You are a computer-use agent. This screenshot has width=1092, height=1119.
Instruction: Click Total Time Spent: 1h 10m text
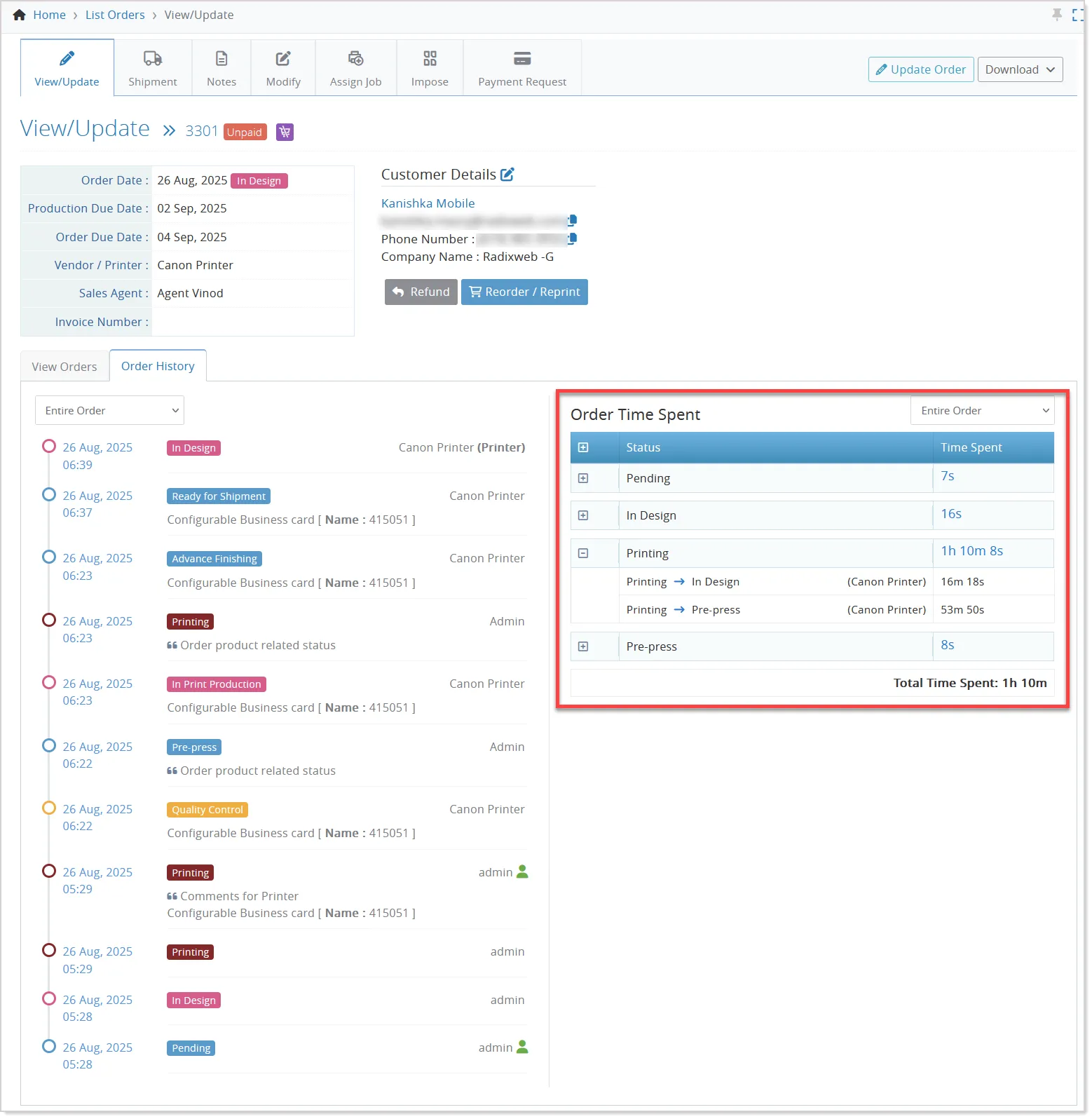[970, 683]
